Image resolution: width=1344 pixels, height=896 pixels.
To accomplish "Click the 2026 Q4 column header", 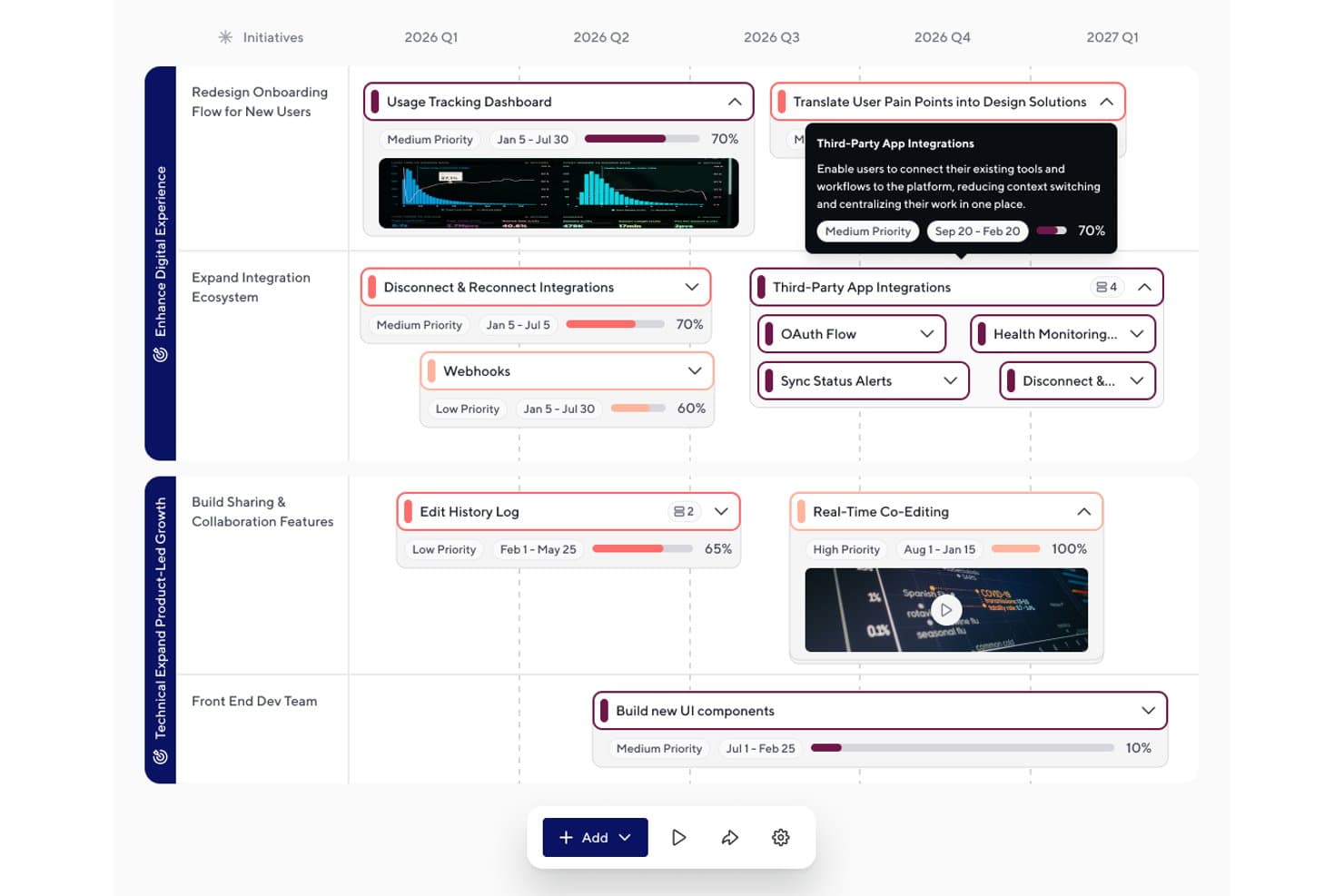I will click(x=943, y=37).
